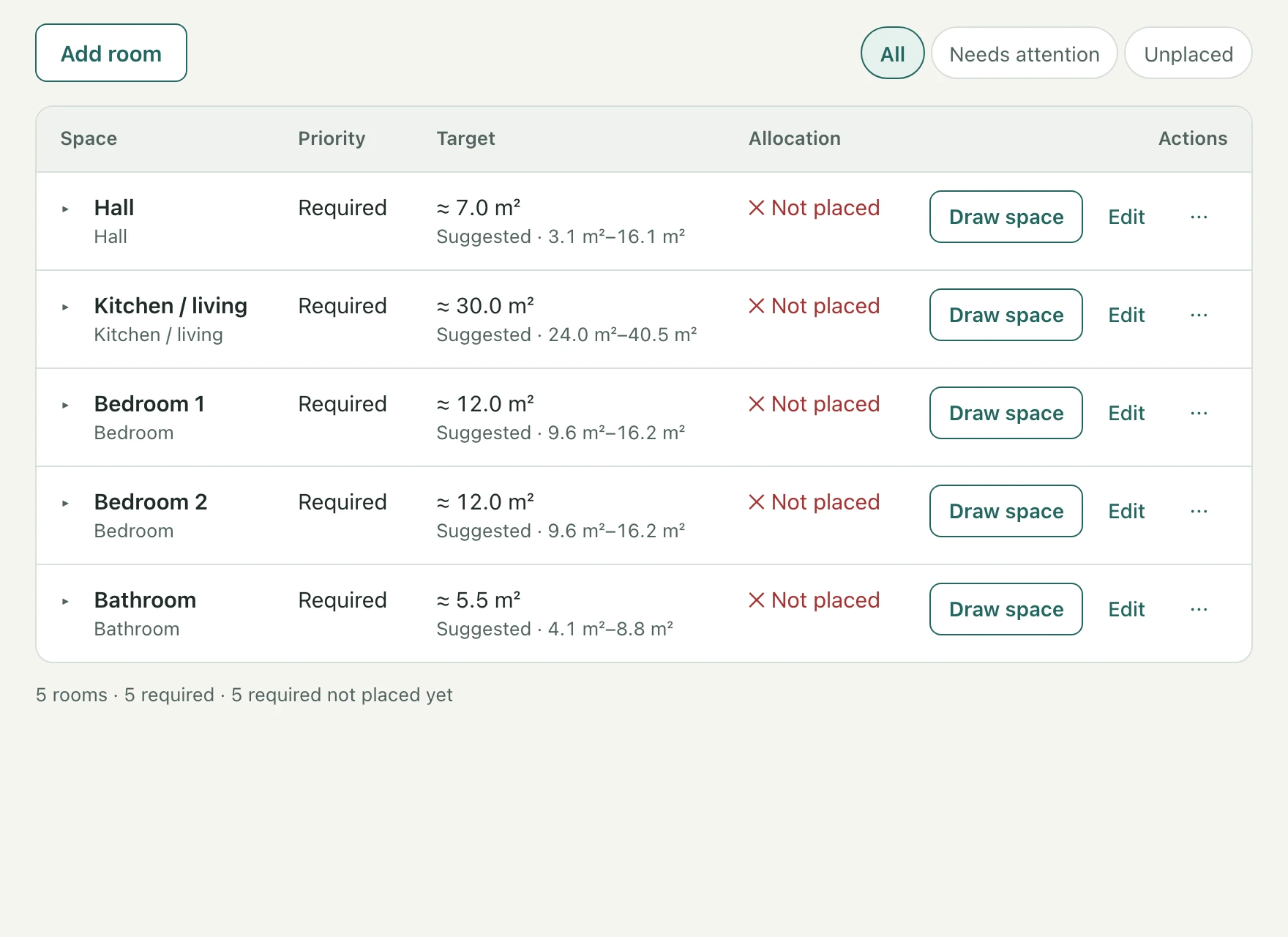Click the Suggested range 3.1 m²–16.1 m²
This screenshot has height=937, width=1288.
561,236
